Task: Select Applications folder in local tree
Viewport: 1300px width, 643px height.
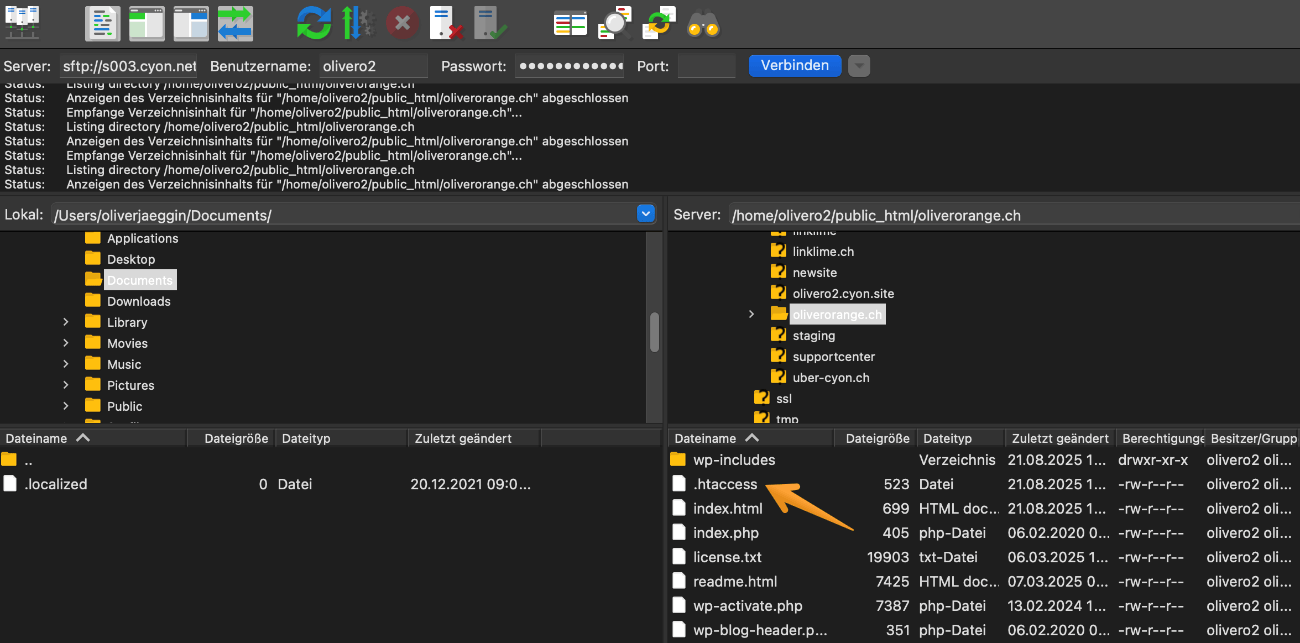Action: [142, 238]
